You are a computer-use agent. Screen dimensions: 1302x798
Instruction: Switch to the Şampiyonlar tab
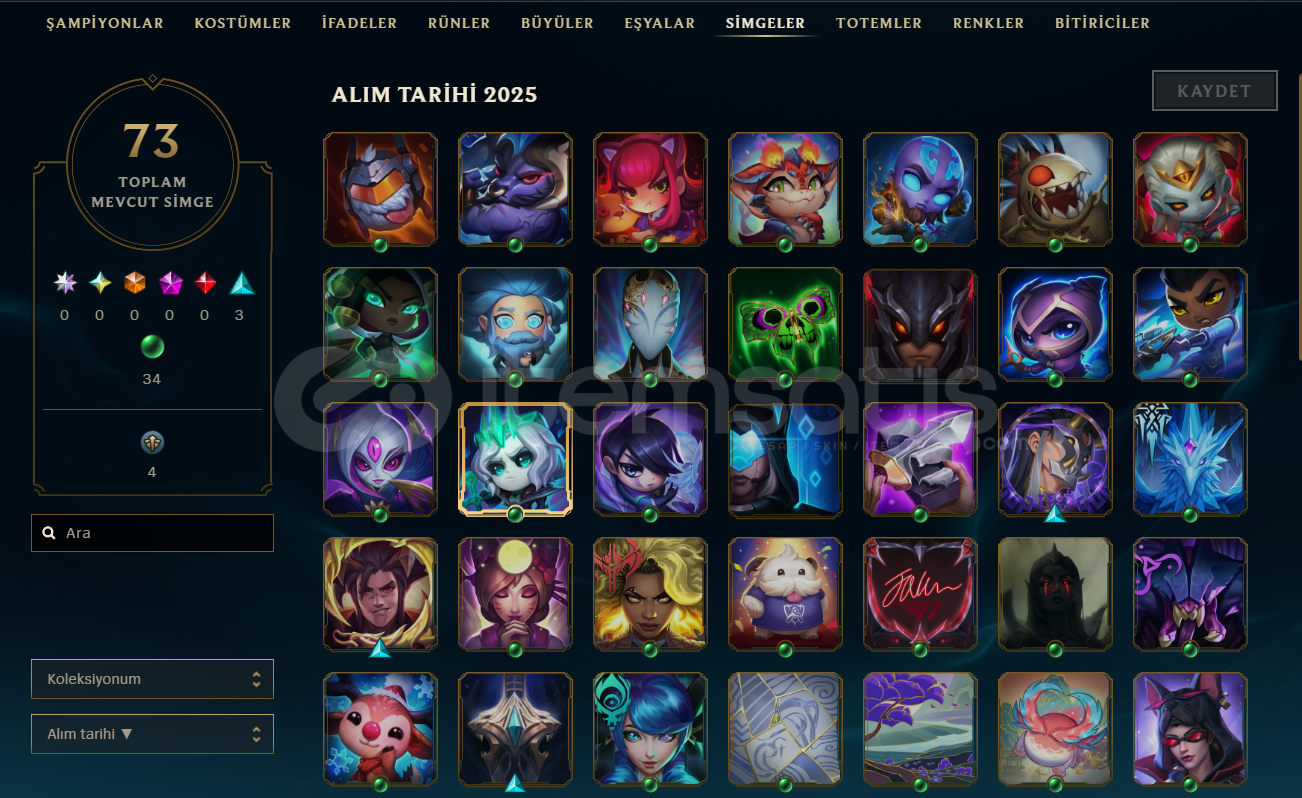pyautogui.click(x=105, y=23)
